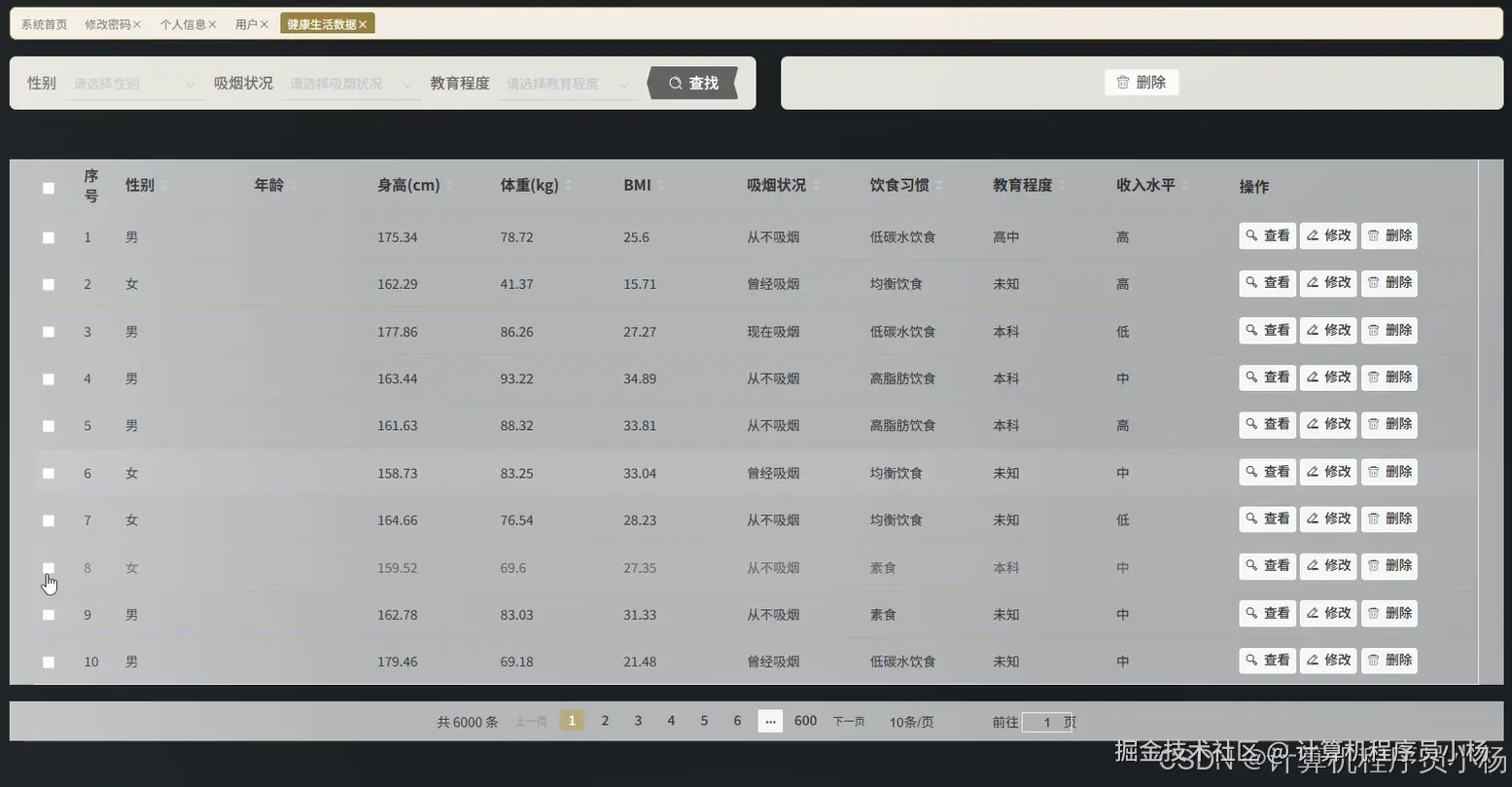
Task: Check the checkbox for row 6
Action: click(49, 474)
